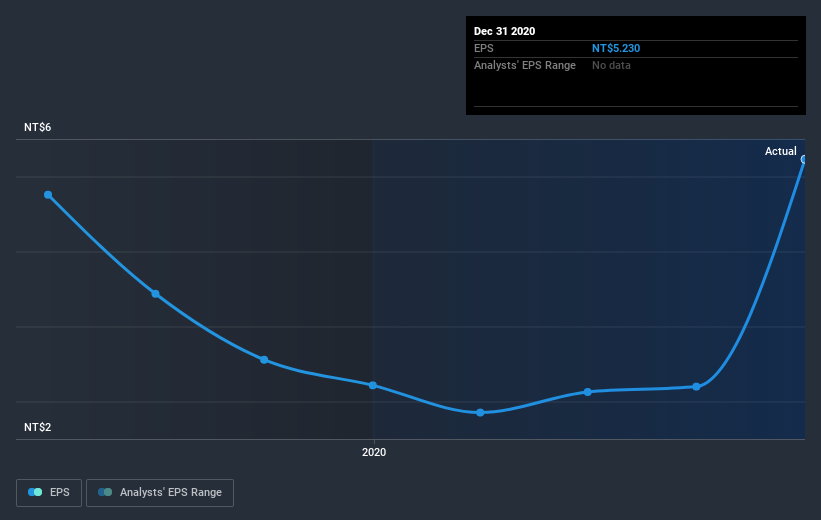The width and height of the screenshot is (821, 520).
Task: Click the Dec 31 2020 tooltip heading
Action: tap(504, 31)
